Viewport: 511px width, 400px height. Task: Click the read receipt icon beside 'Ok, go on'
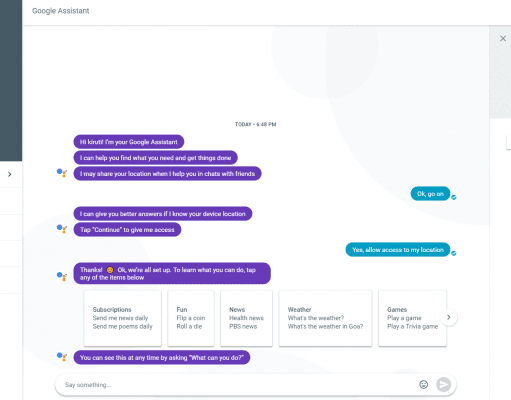[454, 197]
